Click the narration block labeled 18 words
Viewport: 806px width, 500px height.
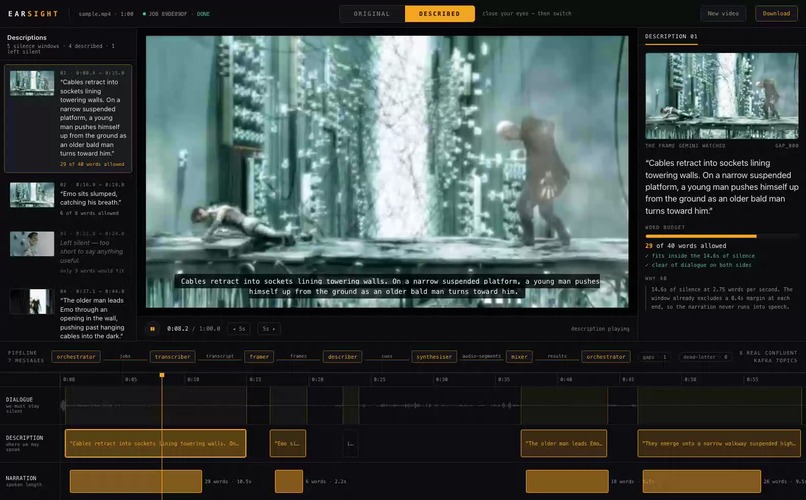pos(567,482)
